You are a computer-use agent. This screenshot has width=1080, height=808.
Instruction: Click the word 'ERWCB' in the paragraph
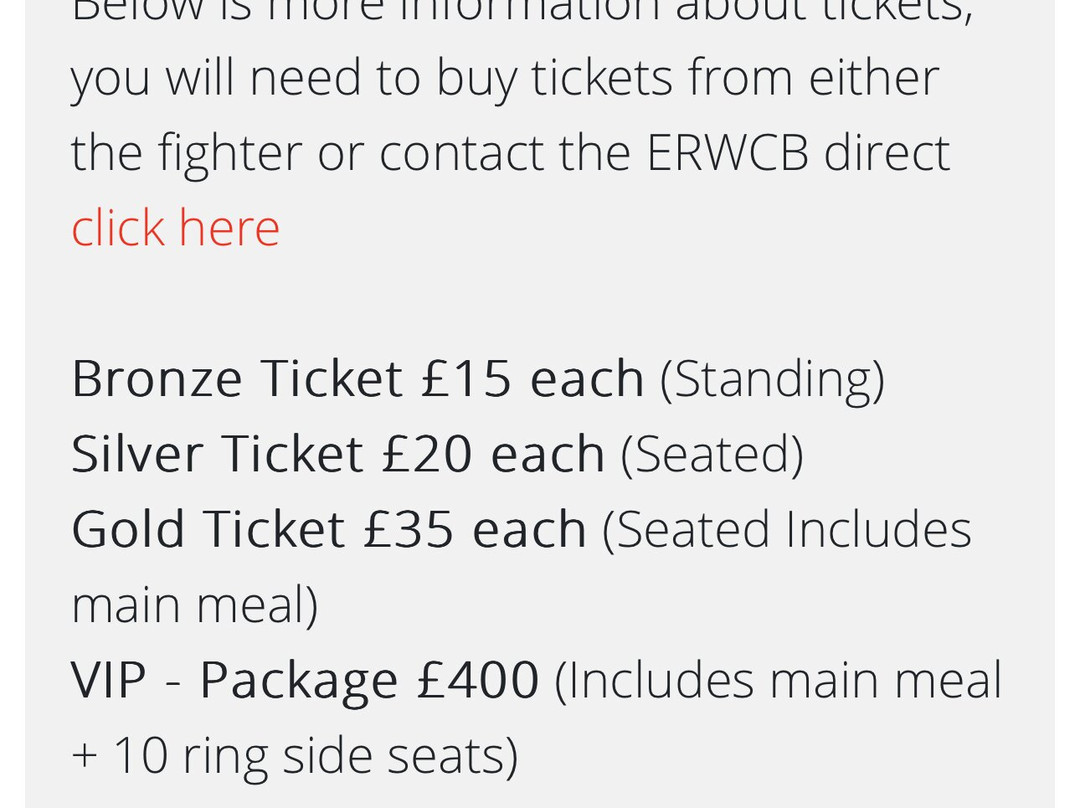point(727,152)
